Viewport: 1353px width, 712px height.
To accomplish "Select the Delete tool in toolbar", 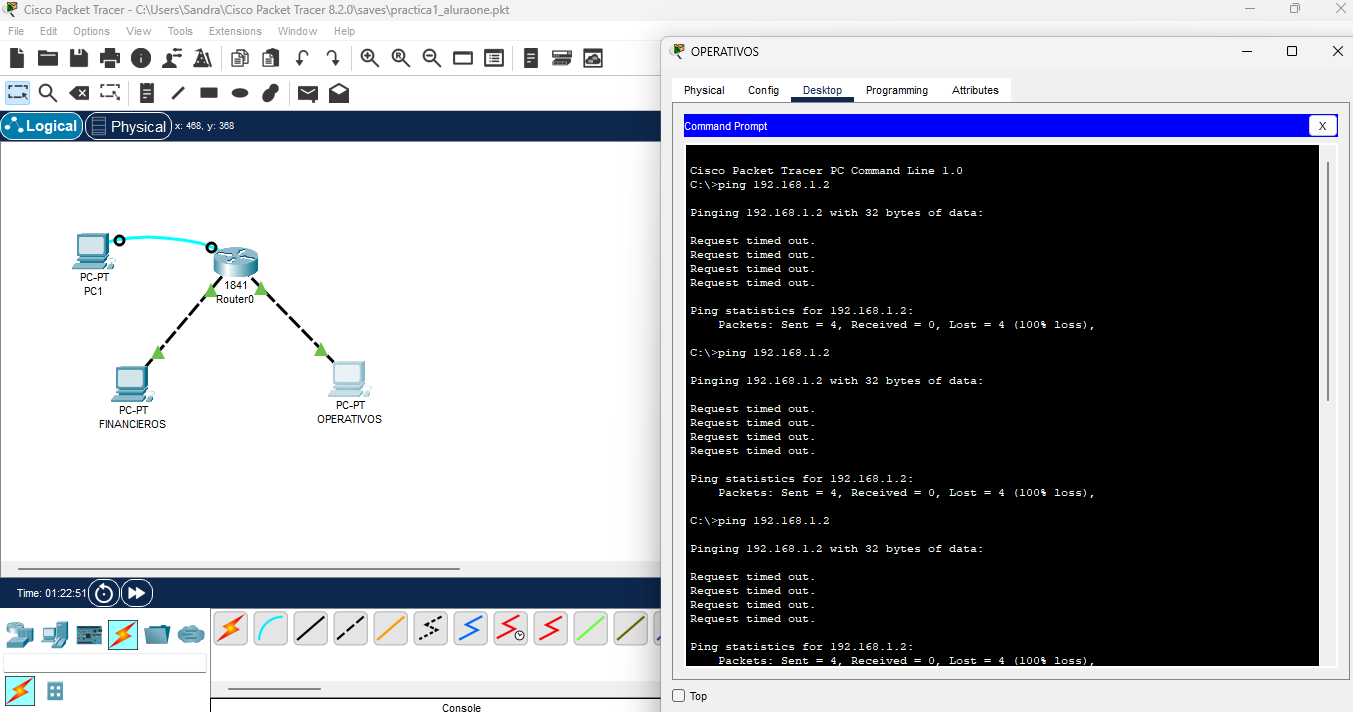I will tap(79, 93).
